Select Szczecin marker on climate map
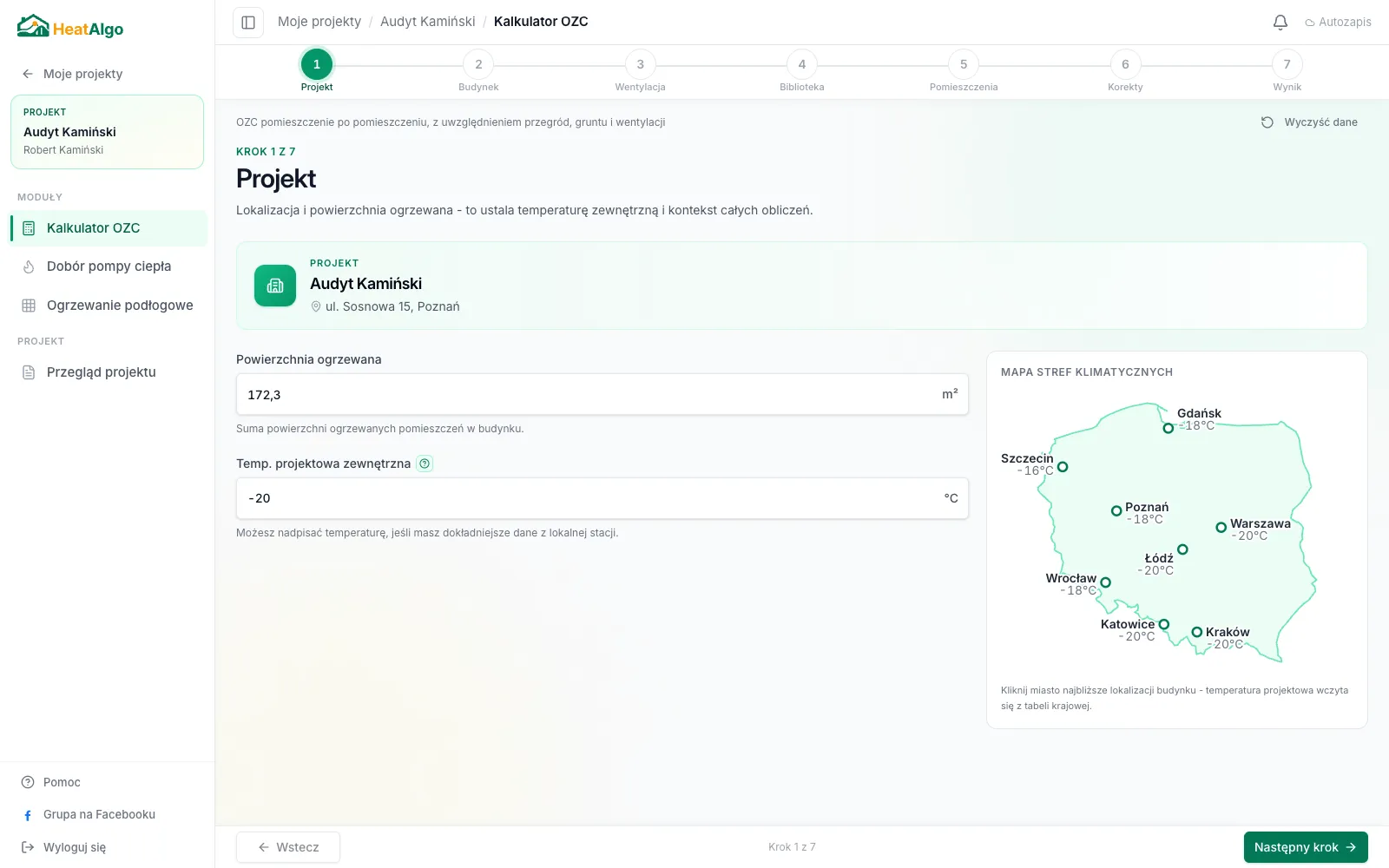Viewport: 1389px width, 868px height. point(1063,467)
